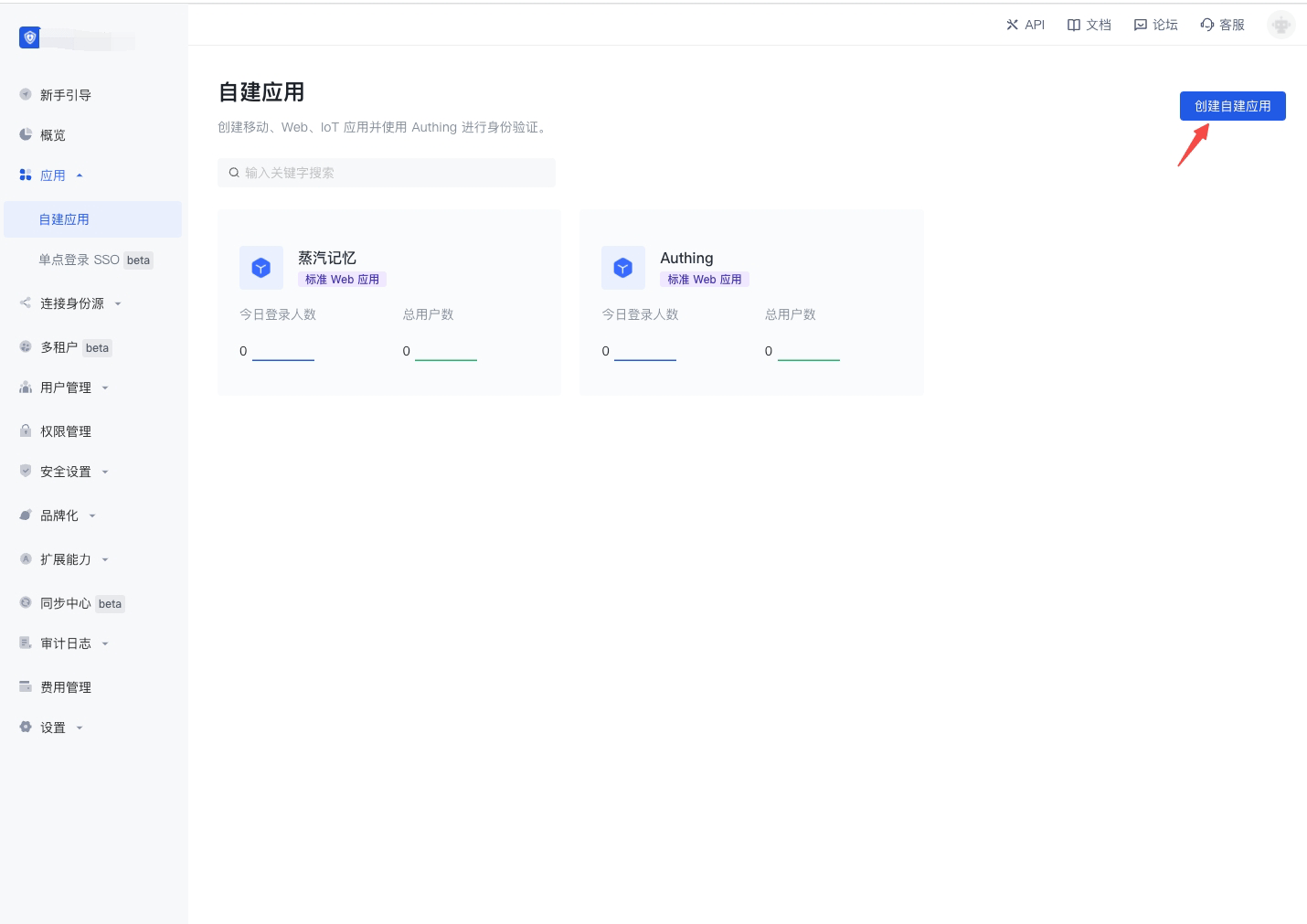Open the 权限管理 permissions section
This screenshot has width=1307, height=924.
(65, 430)
